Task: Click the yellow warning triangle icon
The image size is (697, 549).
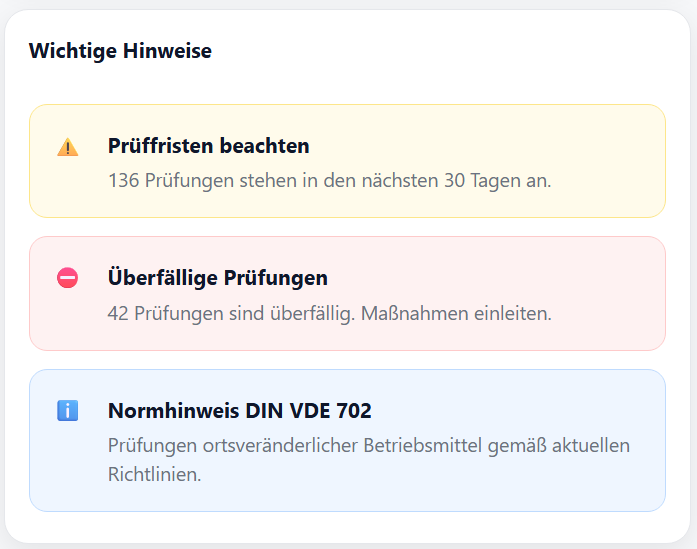Action: click(67, 148)
